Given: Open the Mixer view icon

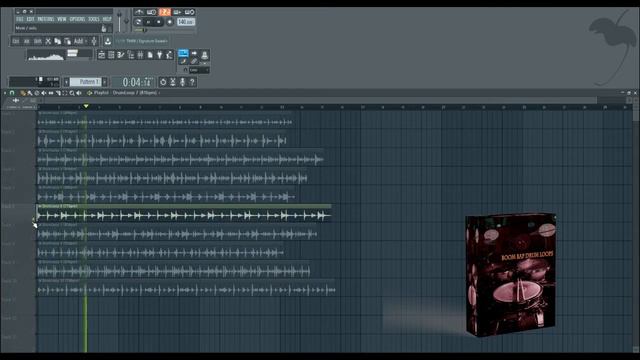Looking at the screenshot, I should coord(140,55).
